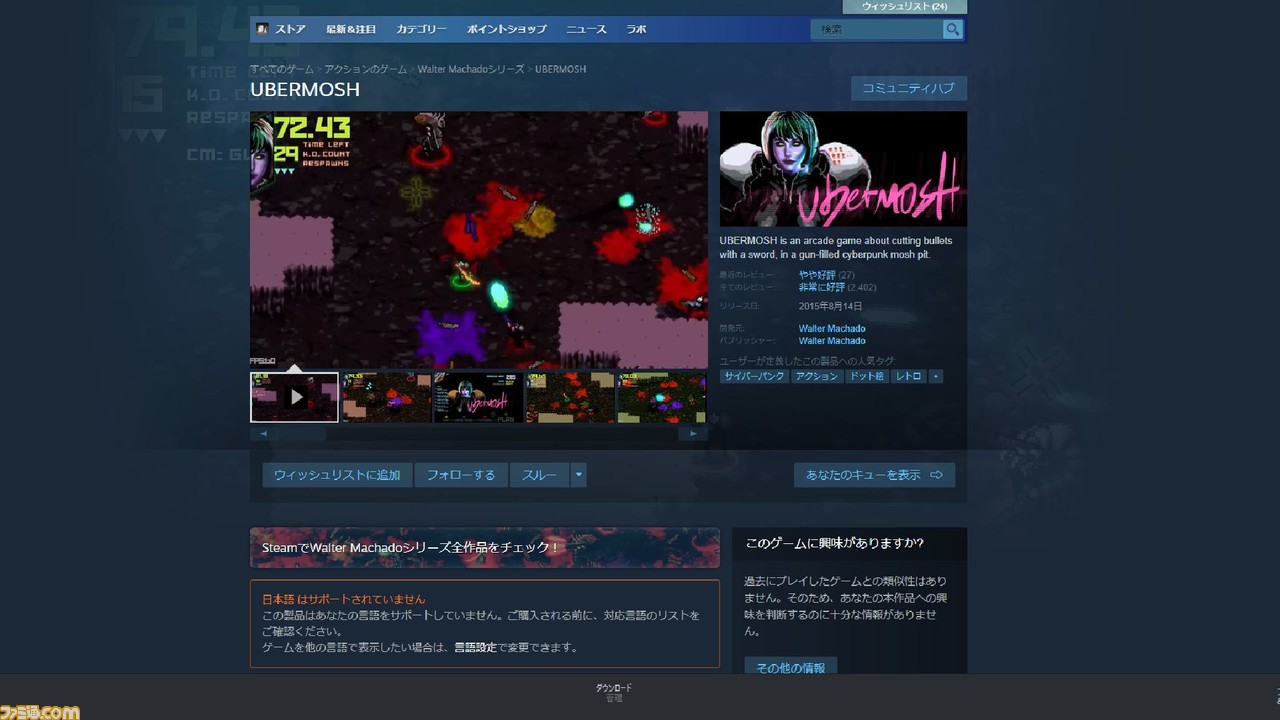Screen dimensions: 1280x720
Task: Open the コミュニティハブ button
Action: point(909,88)
